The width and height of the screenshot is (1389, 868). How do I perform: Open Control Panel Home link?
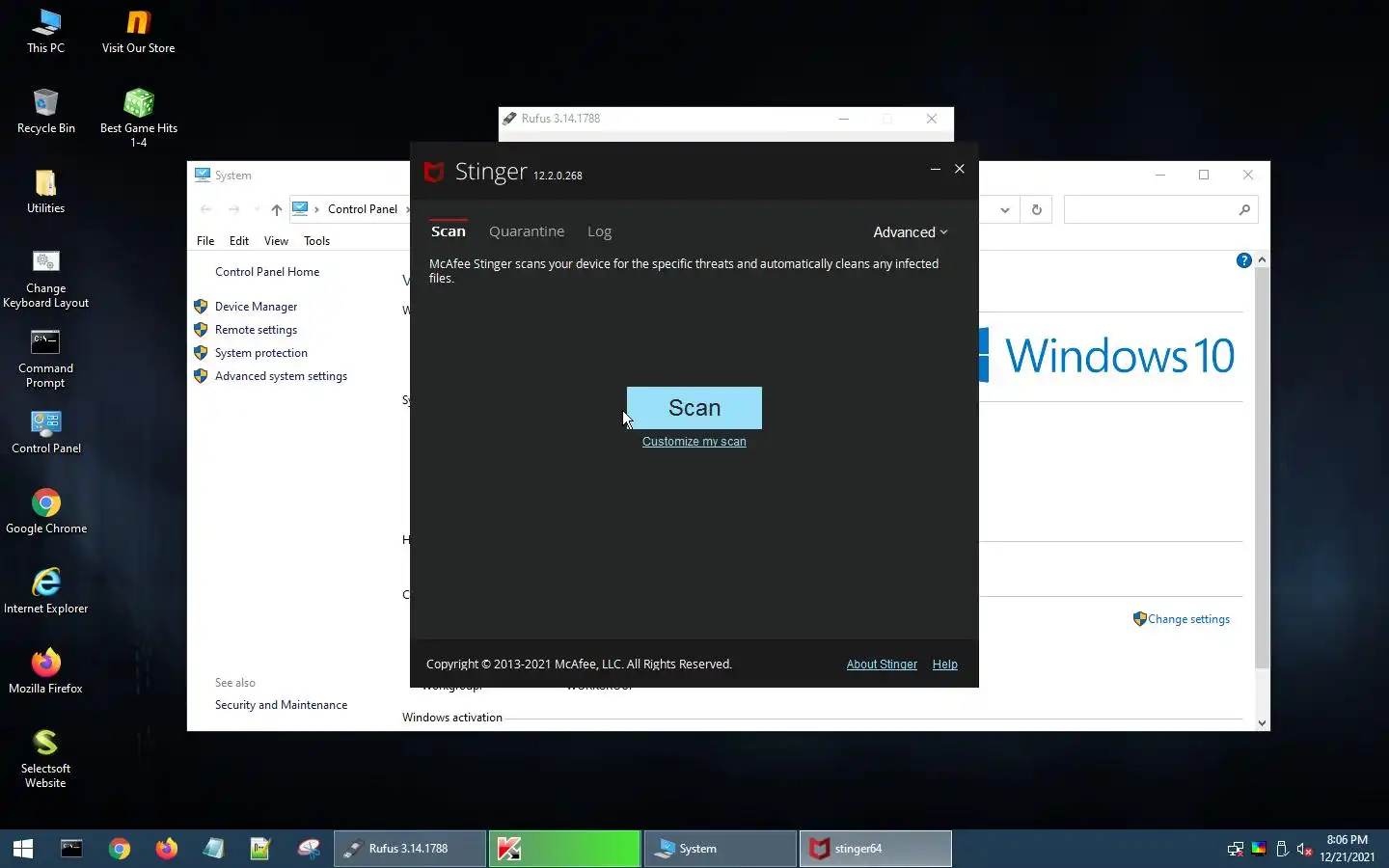pos(267,272)
